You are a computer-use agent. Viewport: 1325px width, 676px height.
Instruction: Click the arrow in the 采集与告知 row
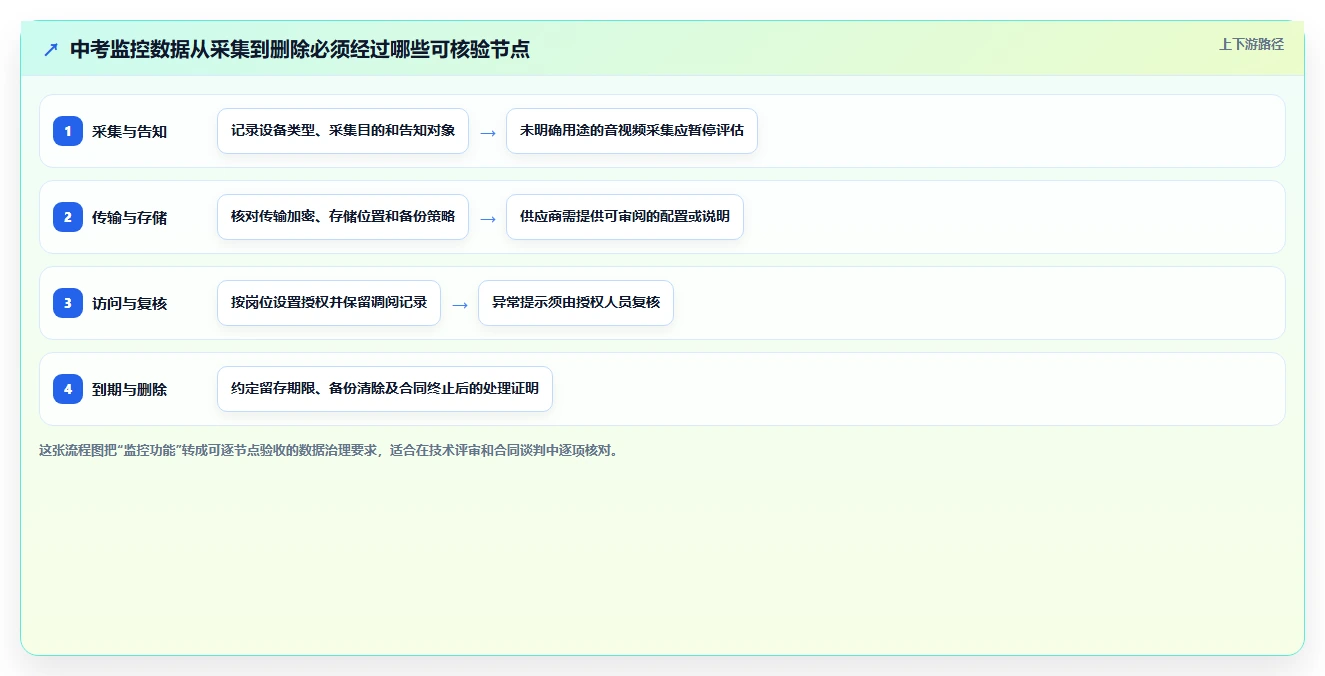click(x=488, y=132)
